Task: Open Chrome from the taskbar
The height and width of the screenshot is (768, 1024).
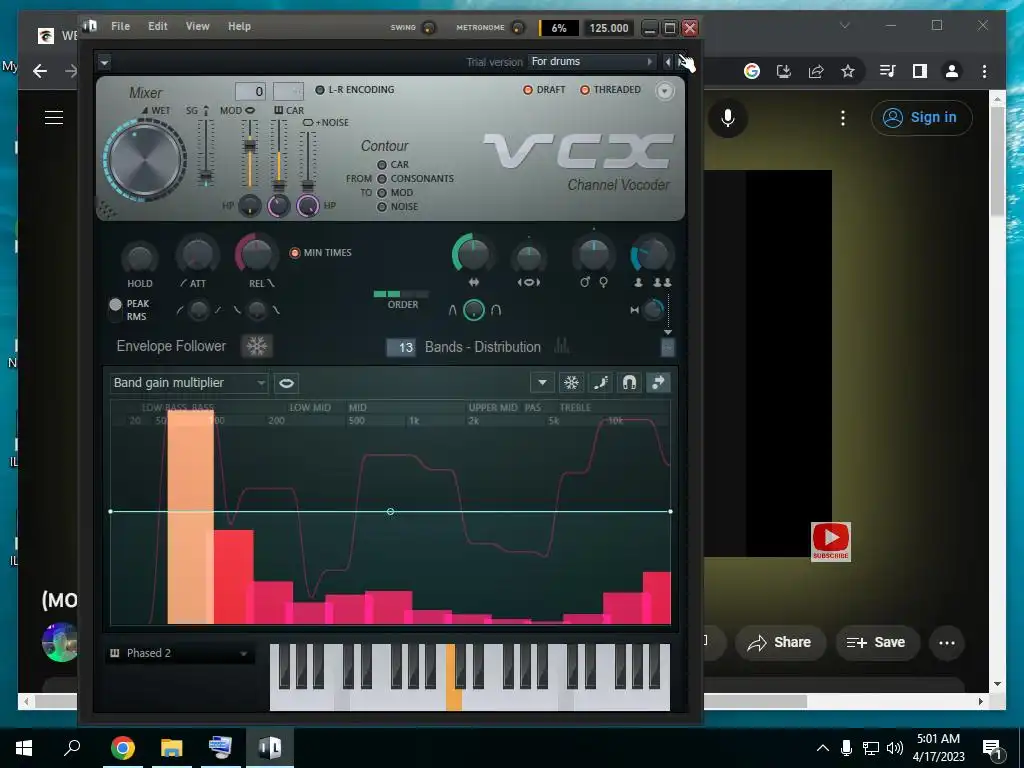Action: coord(122,747)
